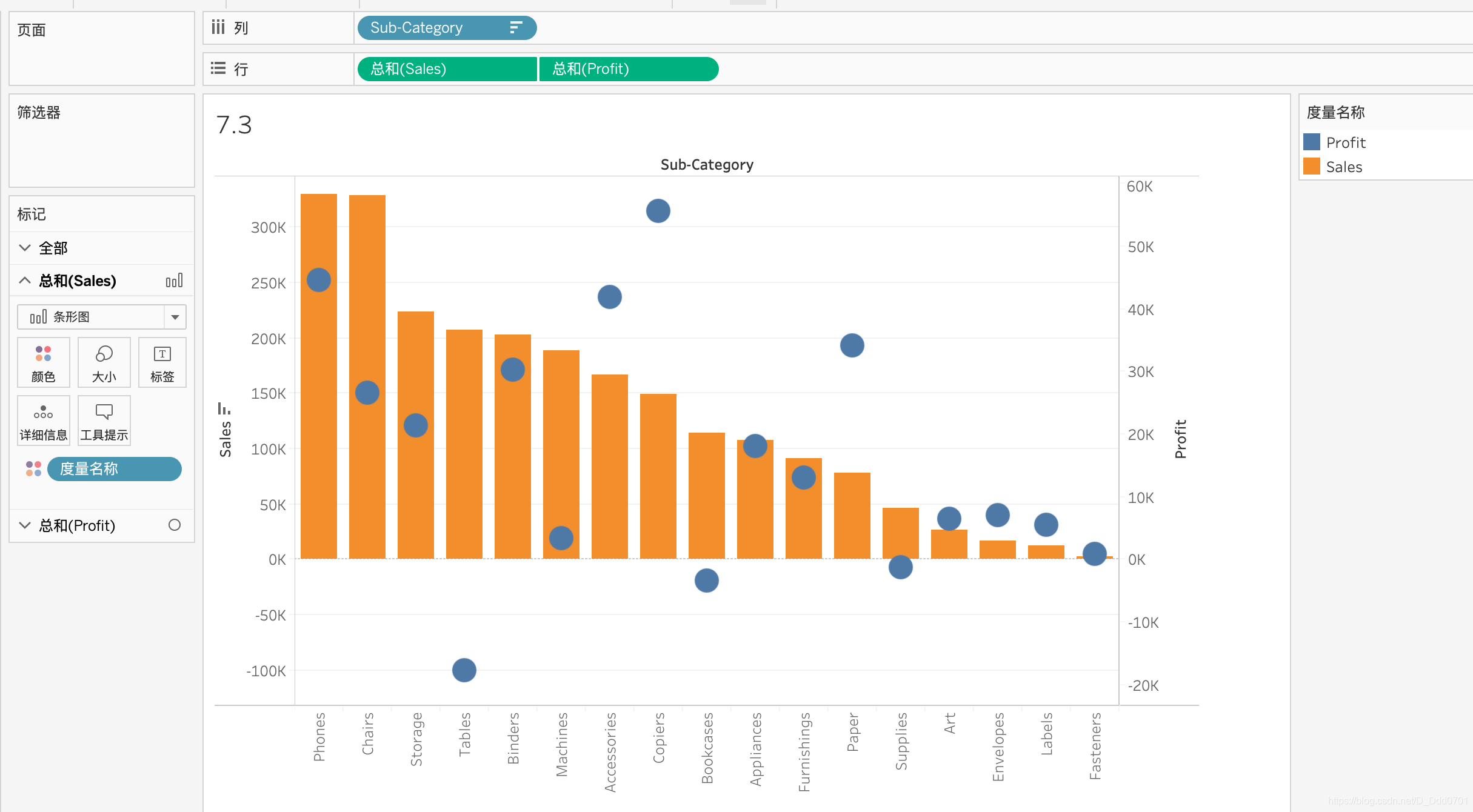Click the 颜色 (Color) mark card
This screenshot has width=1473, height=812.
point(43,362)
